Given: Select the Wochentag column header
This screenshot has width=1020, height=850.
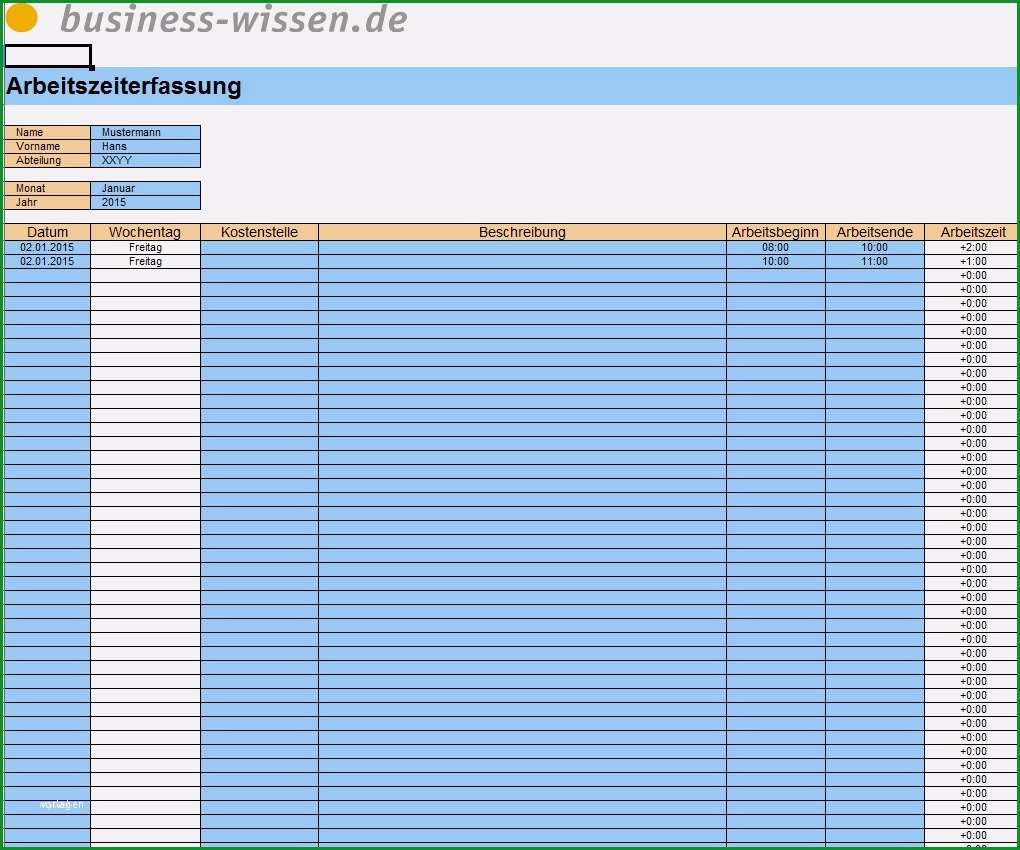Looking at the screenshot, I should pos(145,232).
